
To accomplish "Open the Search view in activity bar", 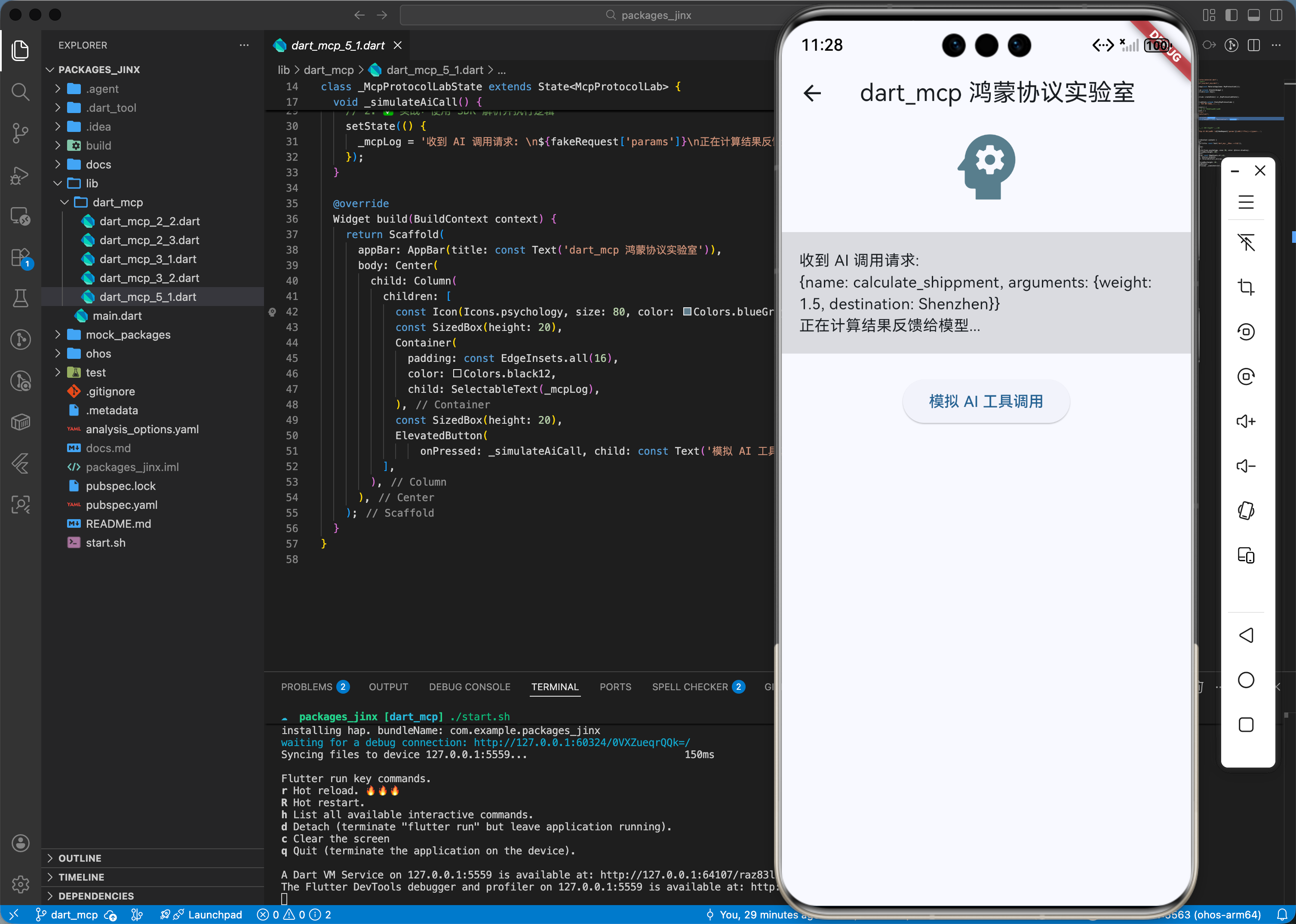I will click(21, 92).
